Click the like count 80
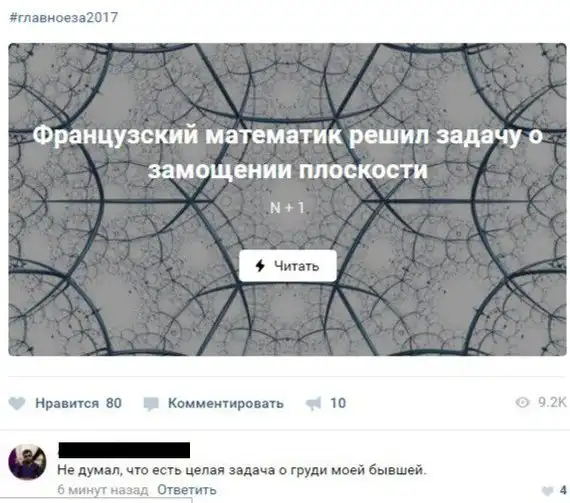The width and height of the screenshot is (570, 503). coord(114,403)
